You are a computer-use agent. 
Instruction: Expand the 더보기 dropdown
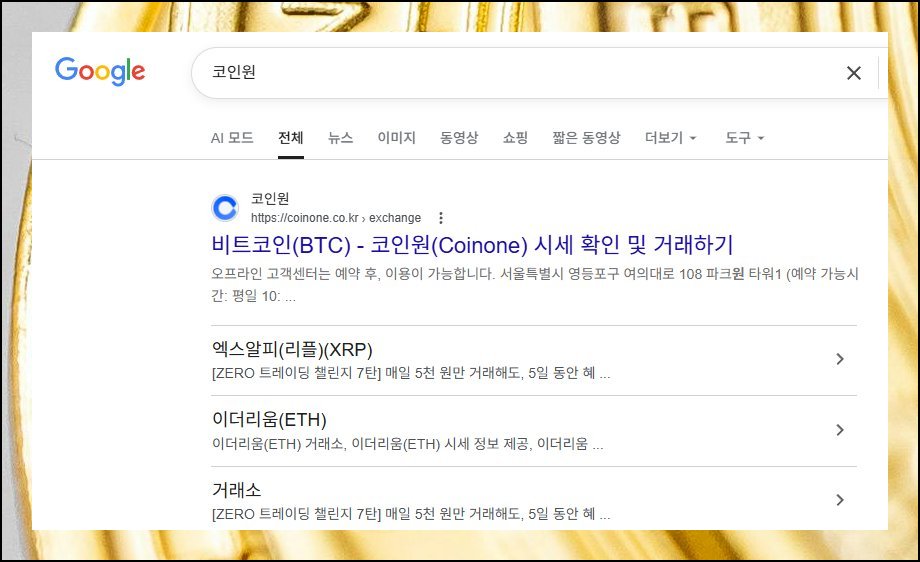(670, 138)
